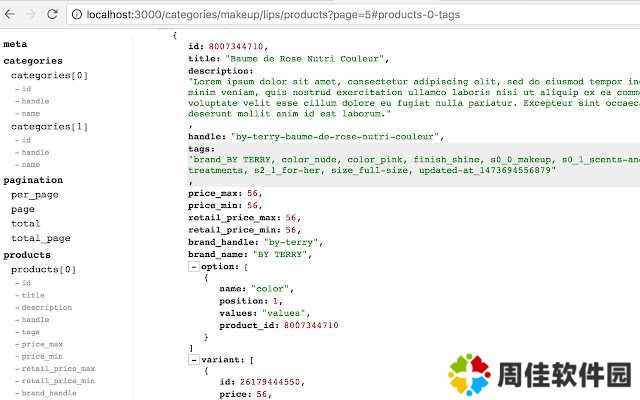This screenshot has width=640, height=400.
Task: Click the localhost URL address field
Action: tap(300, 14)
